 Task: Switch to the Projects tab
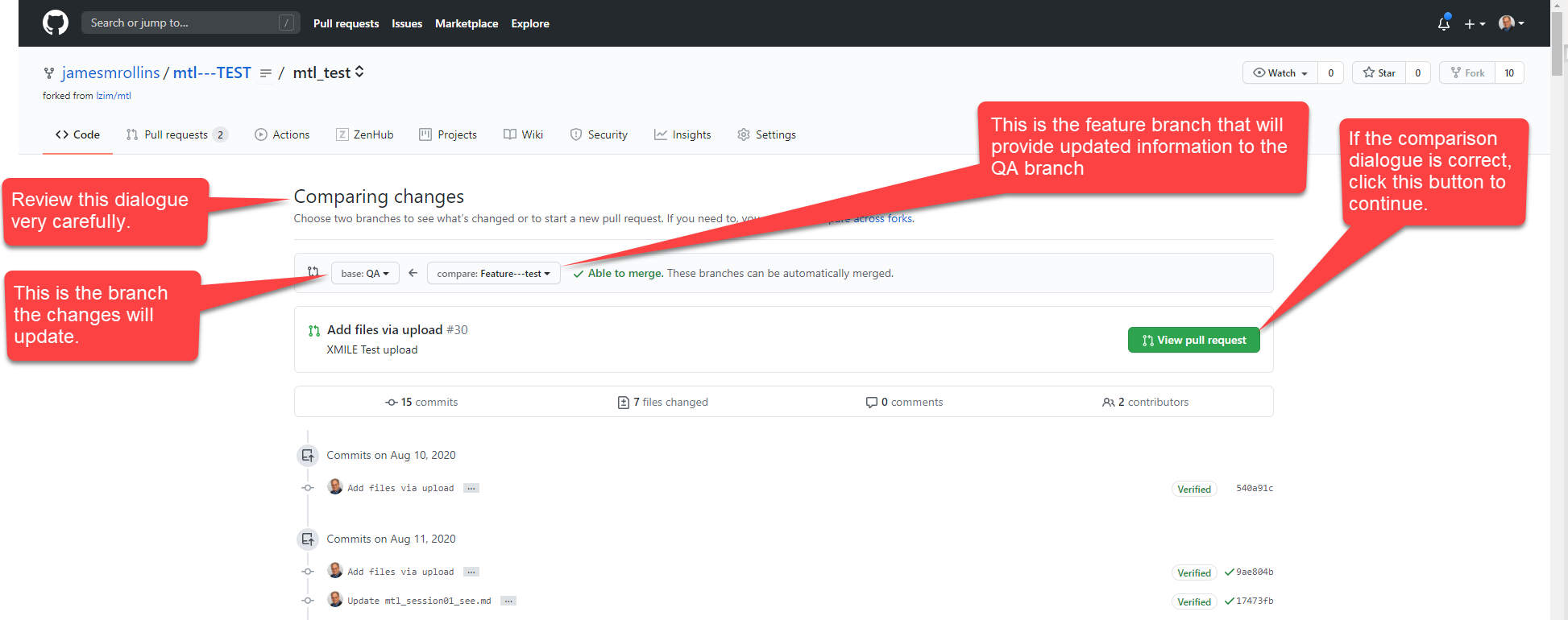click(x=448, y=134)
